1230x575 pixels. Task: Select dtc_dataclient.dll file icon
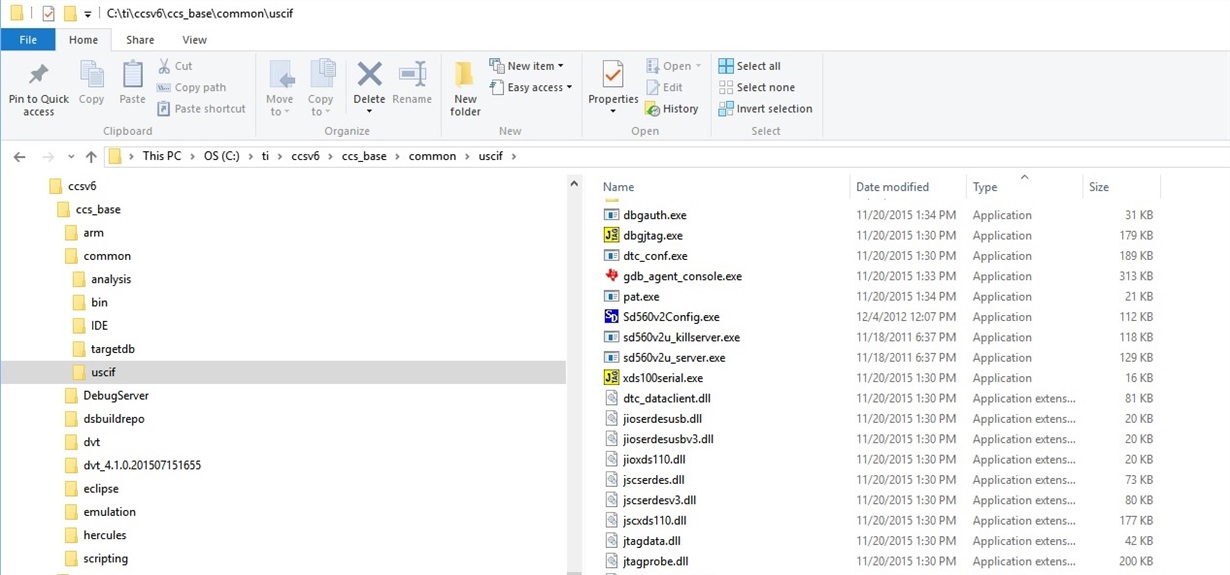pos(612,398)
